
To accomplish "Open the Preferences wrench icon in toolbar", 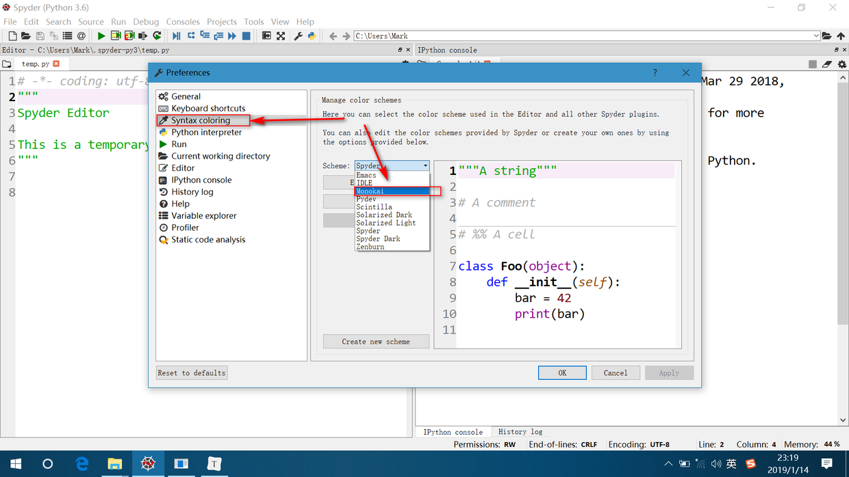I will click(x=298, y=36).
